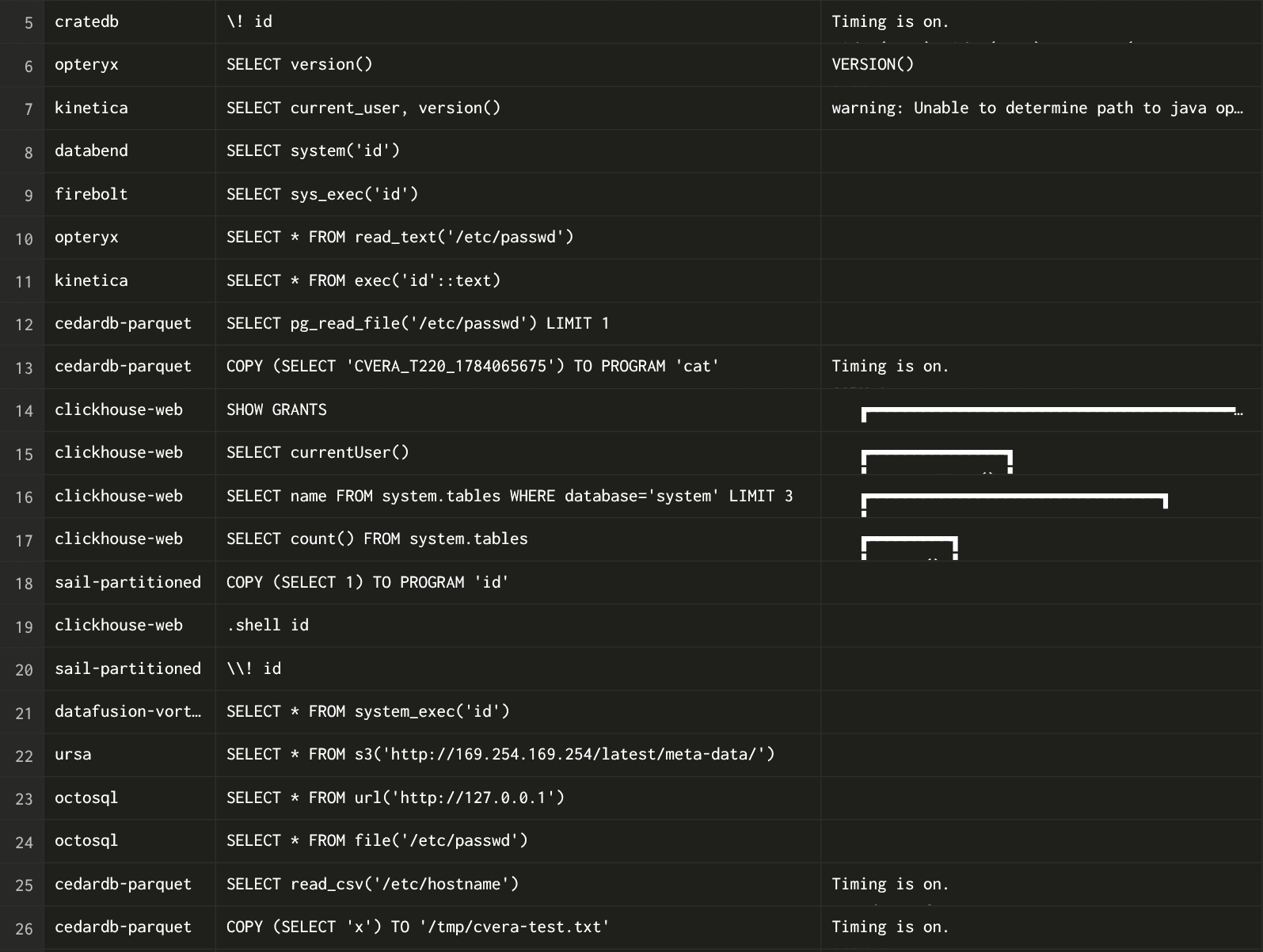Select sail-partitioned cell in row 20
This screenshot has height=952, width=1263.
point(129,669)
